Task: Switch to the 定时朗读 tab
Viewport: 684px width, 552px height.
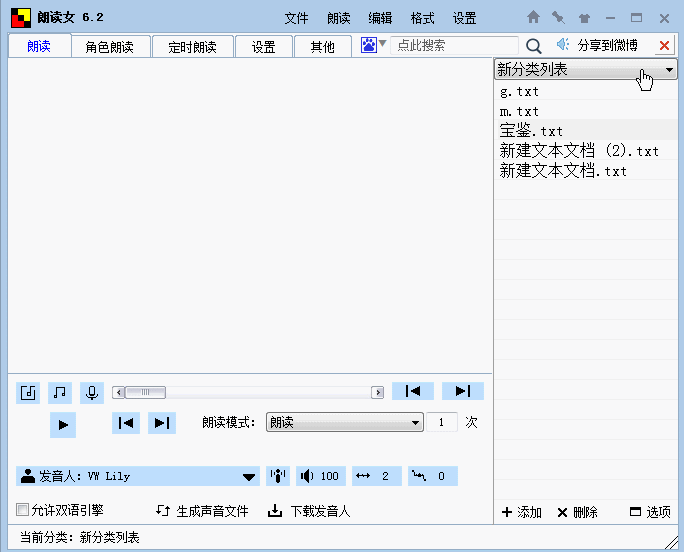Action: pyautogui.click(x=192, y=47)
